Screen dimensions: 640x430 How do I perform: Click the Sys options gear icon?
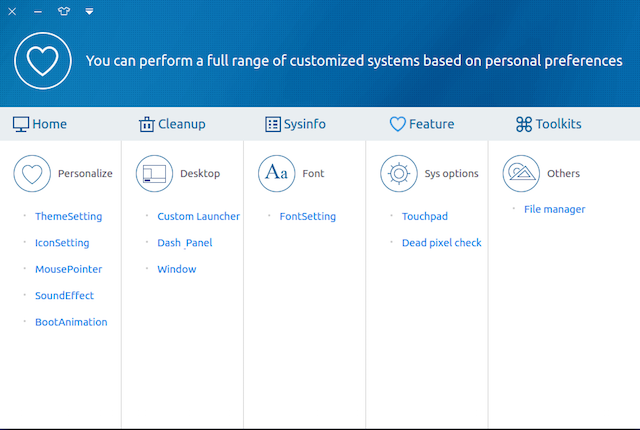pyautogui.click(x=399, y=173)
